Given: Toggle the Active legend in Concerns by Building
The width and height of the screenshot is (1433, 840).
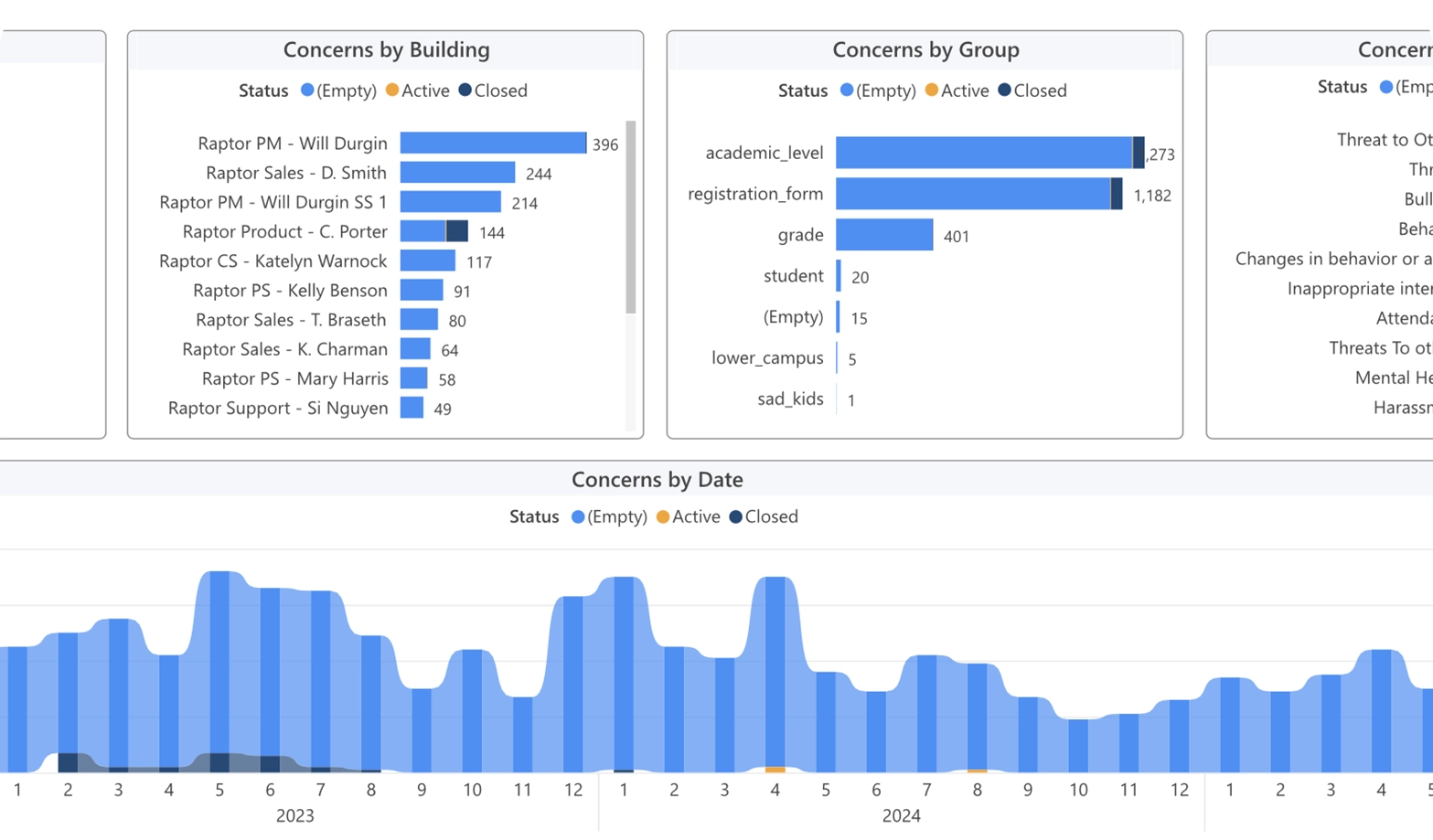Looking at the screenshot, I should (418, 90).
